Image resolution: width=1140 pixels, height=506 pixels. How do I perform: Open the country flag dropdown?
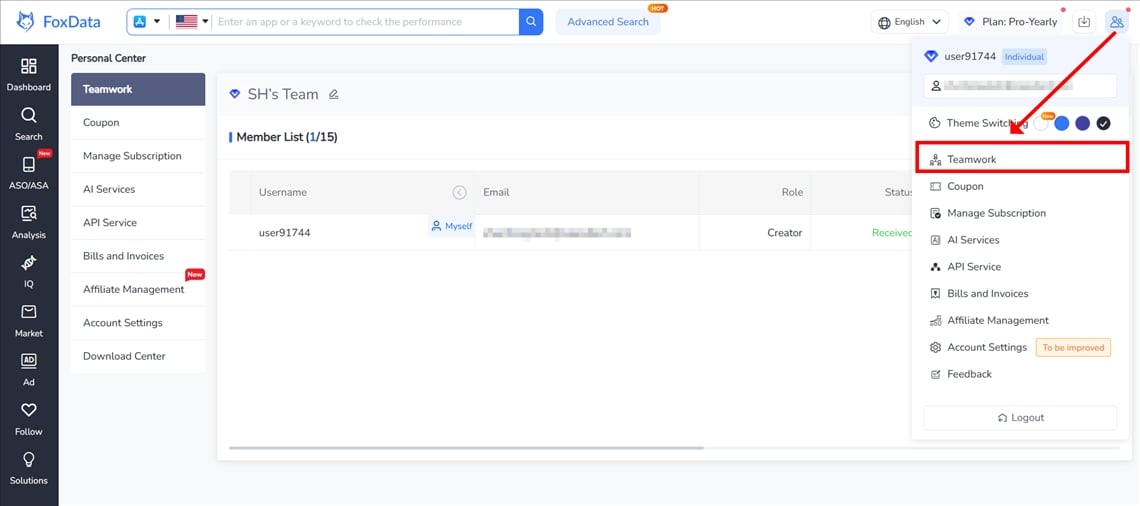tap(192, 22)
